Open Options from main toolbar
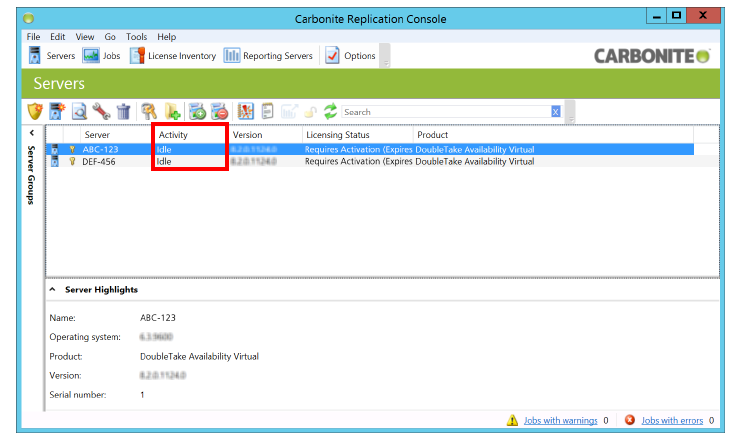 click(351, 55)
